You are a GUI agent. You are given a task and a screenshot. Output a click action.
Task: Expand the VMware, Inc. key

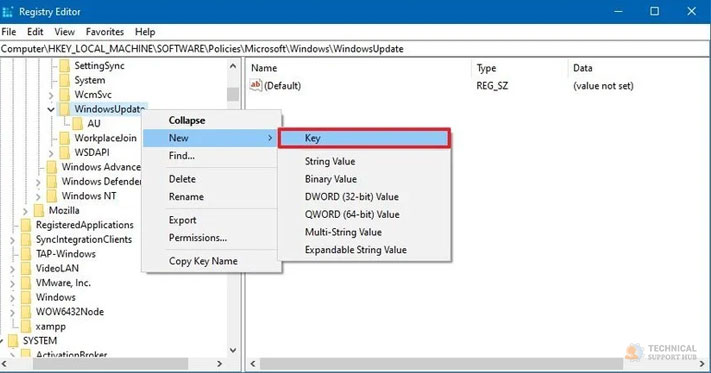12,284
